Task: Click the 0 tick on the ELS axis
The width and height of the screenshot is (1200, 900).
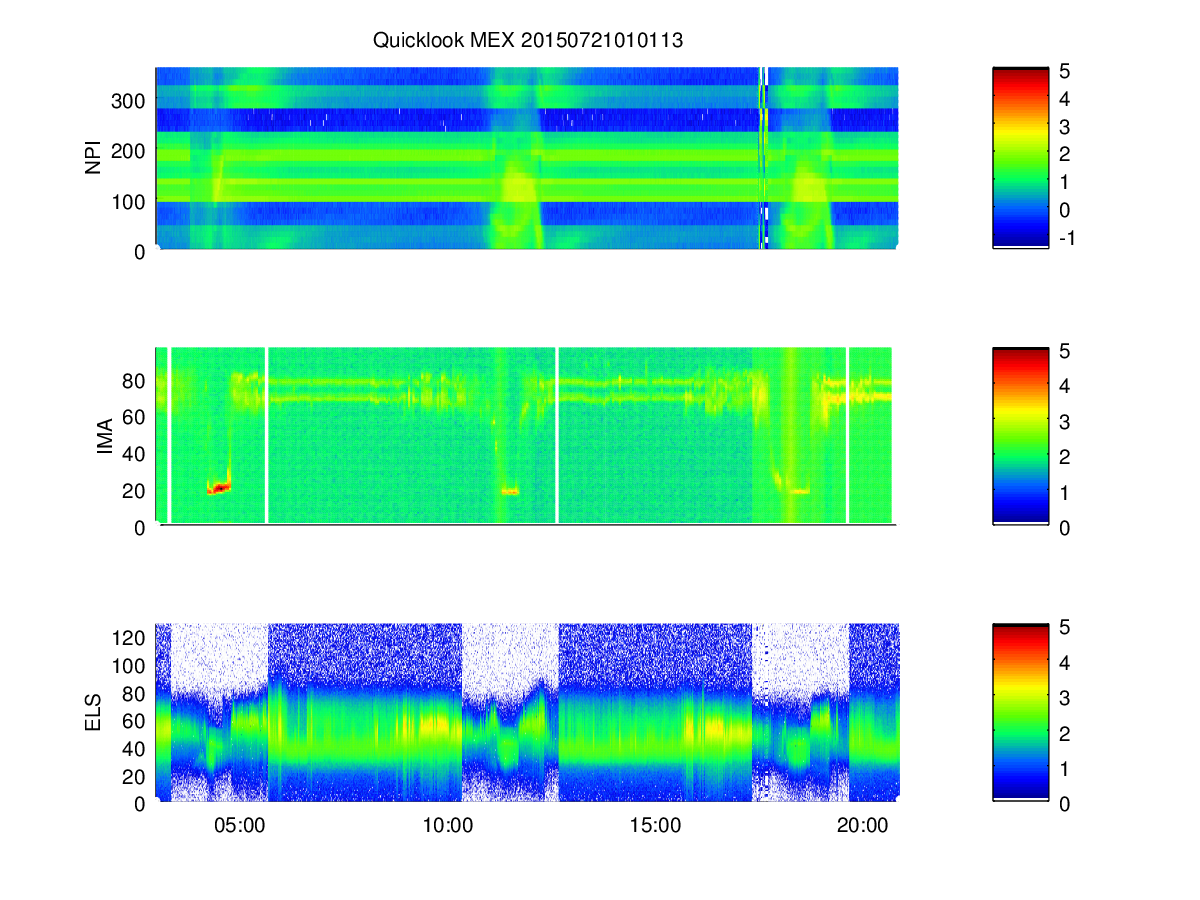Action: click(142, 803)
